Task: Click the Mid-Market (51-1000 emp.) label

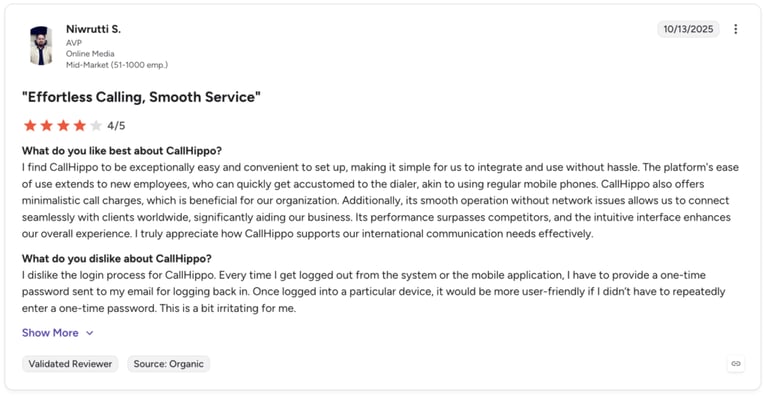Action: (x=117, y=65)
